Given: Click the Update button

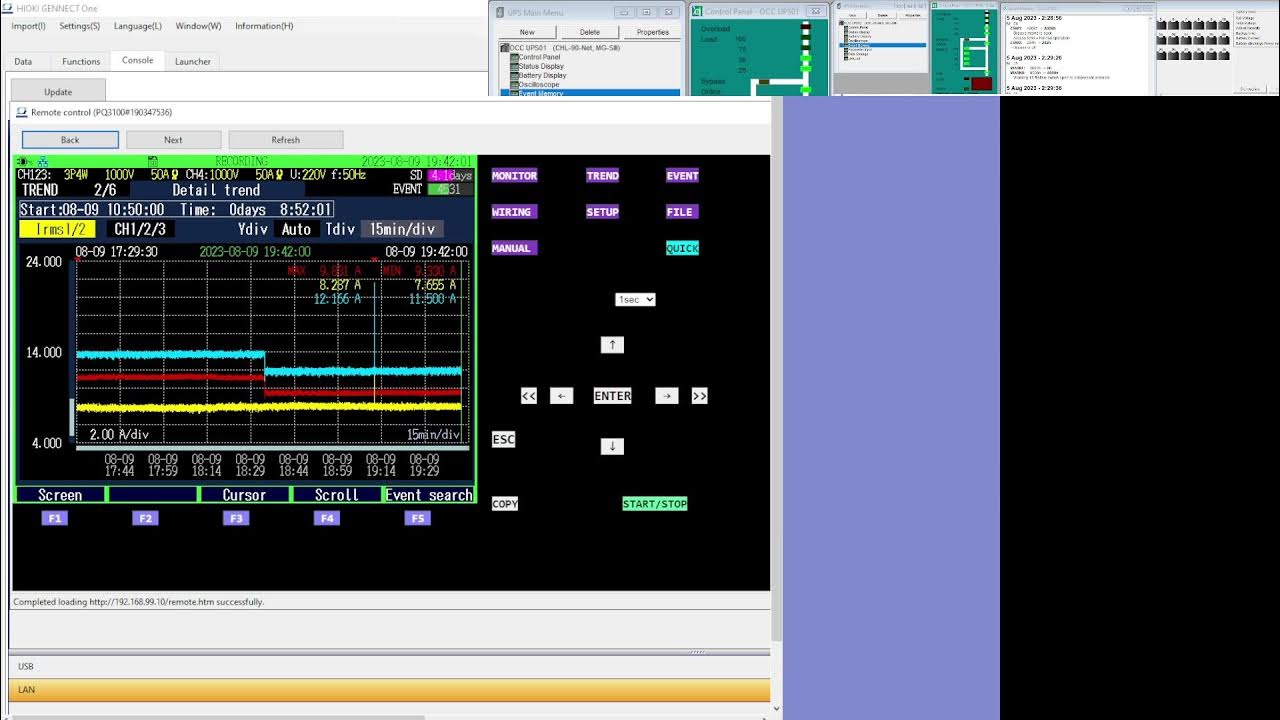Looking at the screenshot, I should [x=58, y=91].
